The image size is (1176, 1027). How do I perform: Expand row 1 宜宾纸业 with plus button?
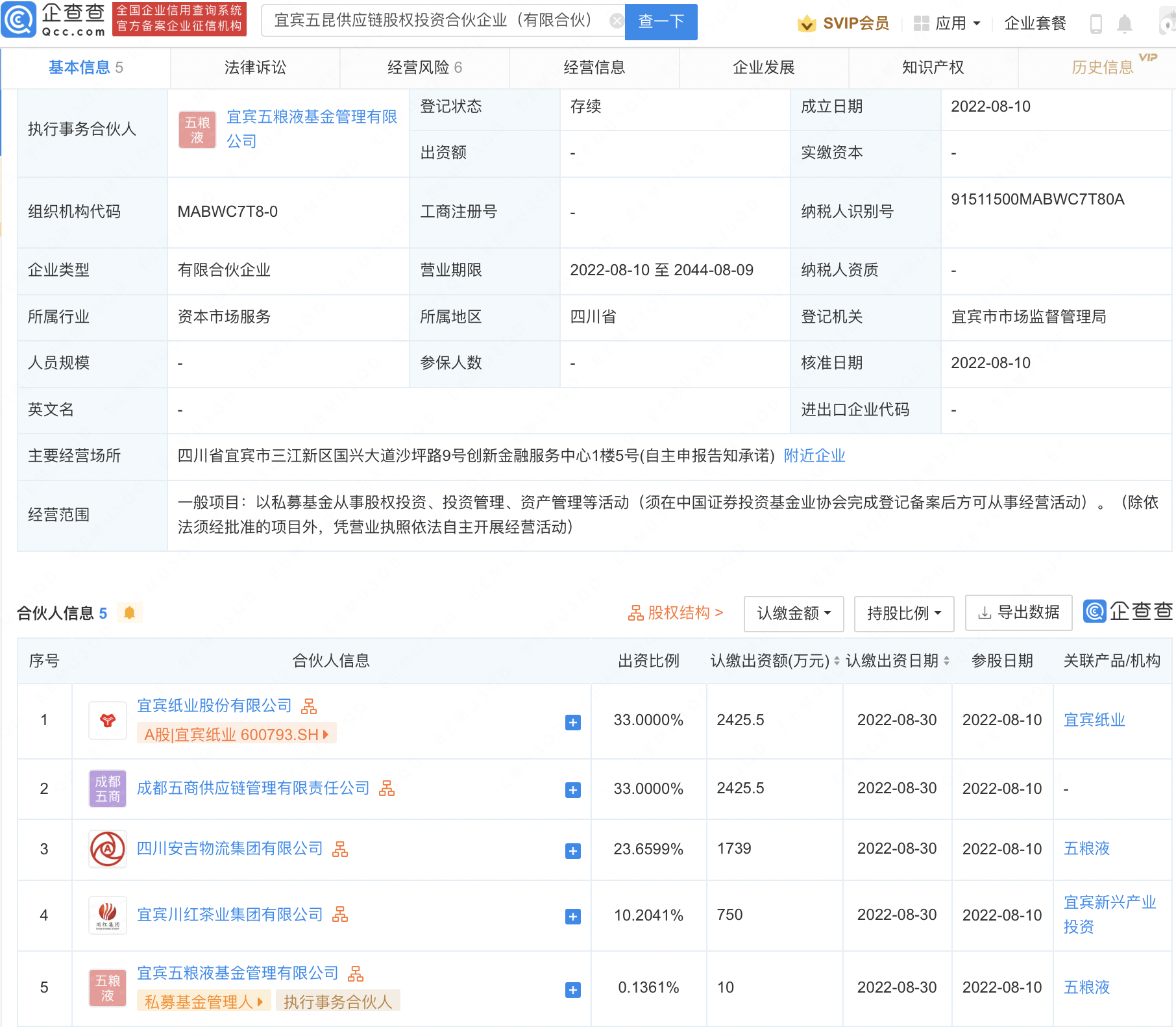[573, 723]
